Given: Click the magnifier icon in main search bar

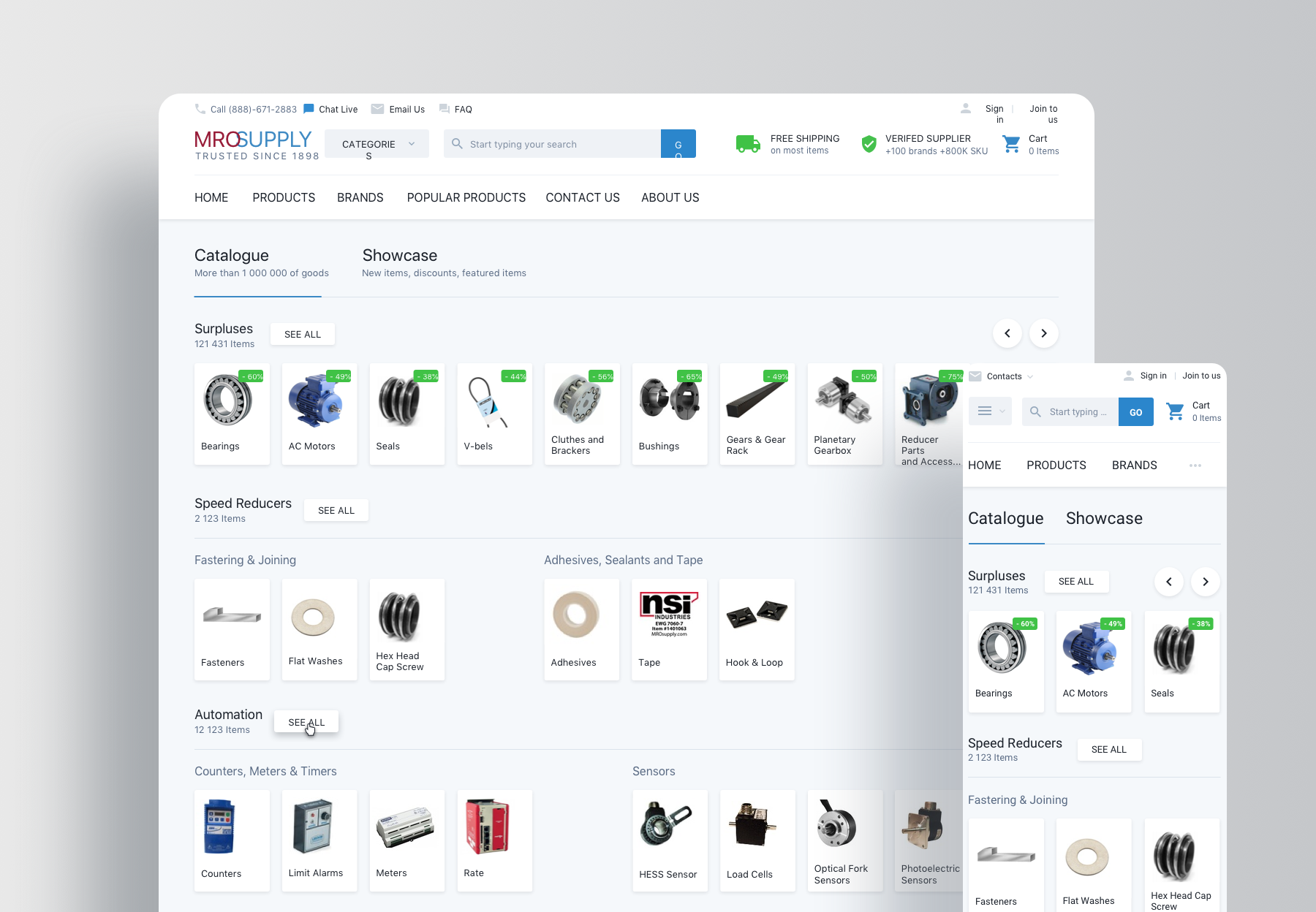Looking at the screenshot, I should click(457, 144).
